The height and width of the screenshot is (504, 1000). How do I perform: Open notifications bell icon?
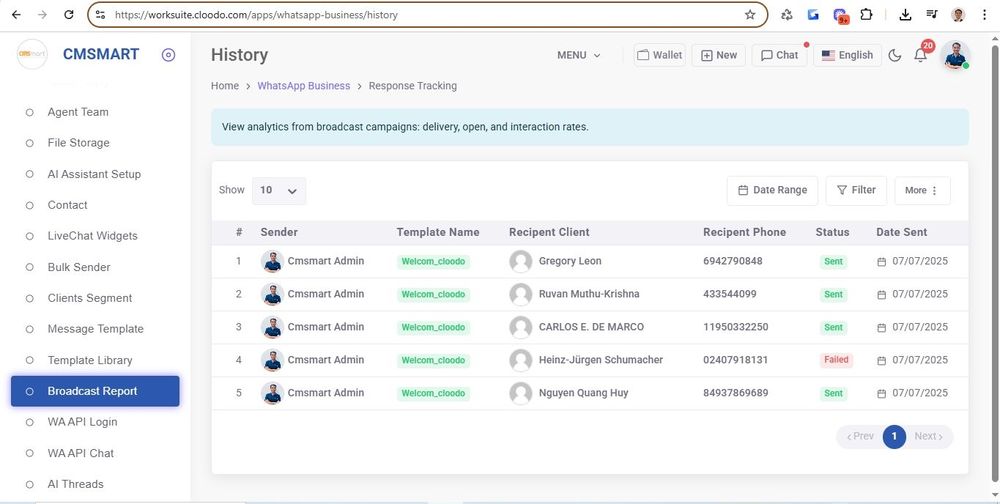click(x=920, y=56)
